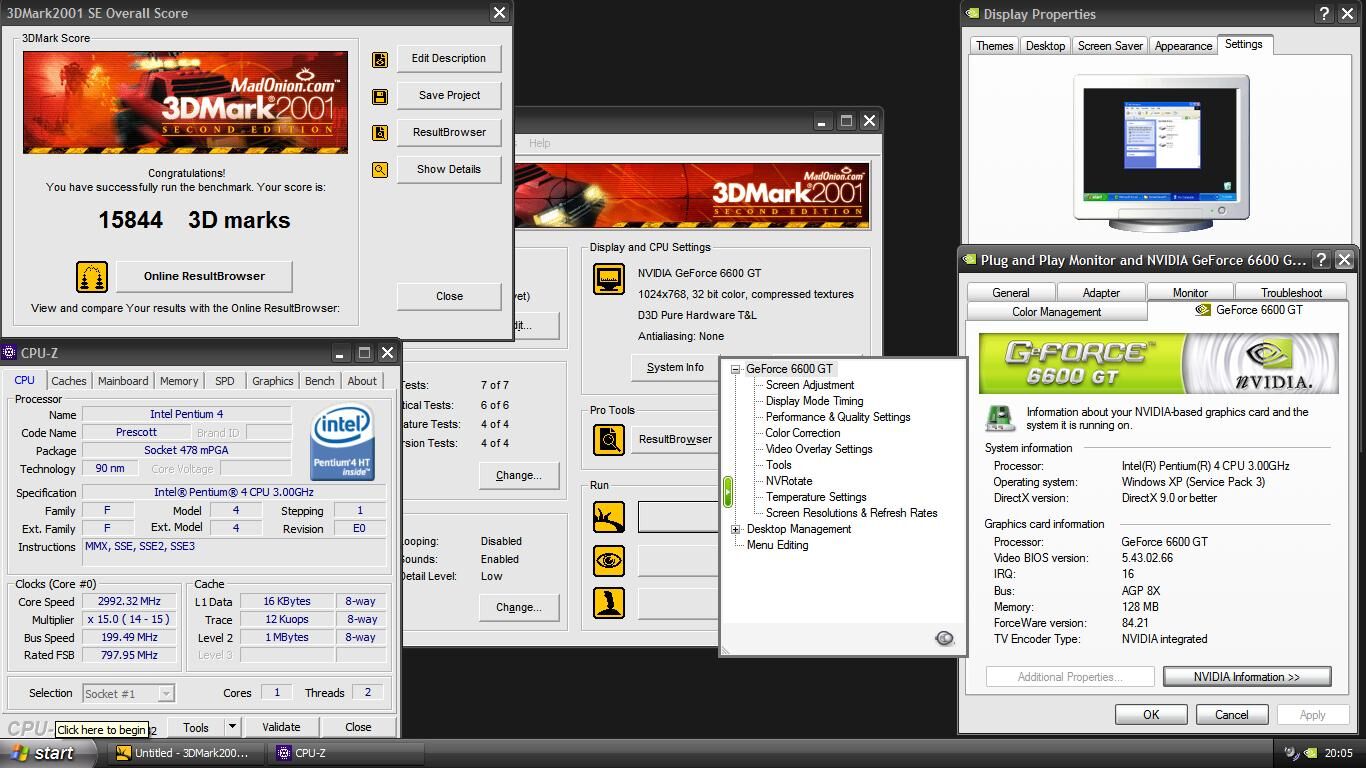
Task: Open the SPD tab in CPU-Z
Action: point(225,381)
